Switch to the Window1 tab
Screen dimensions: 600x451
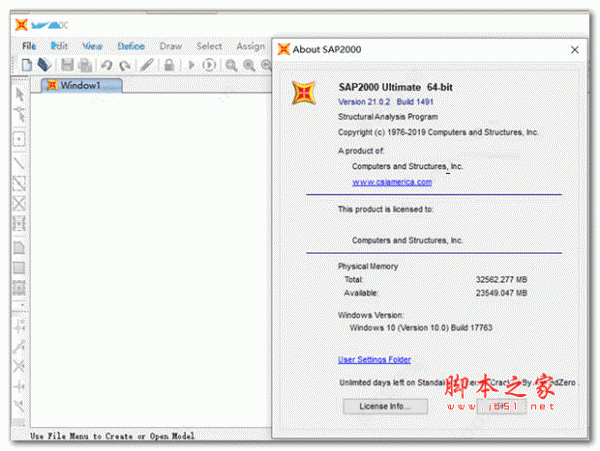(x=82, y=85)
